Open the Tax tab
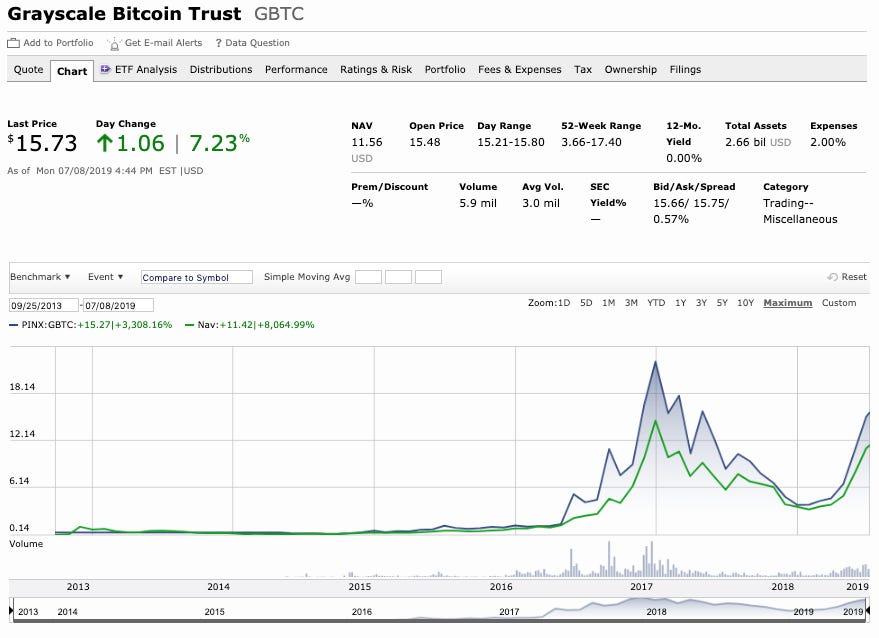 pos(583,70)
